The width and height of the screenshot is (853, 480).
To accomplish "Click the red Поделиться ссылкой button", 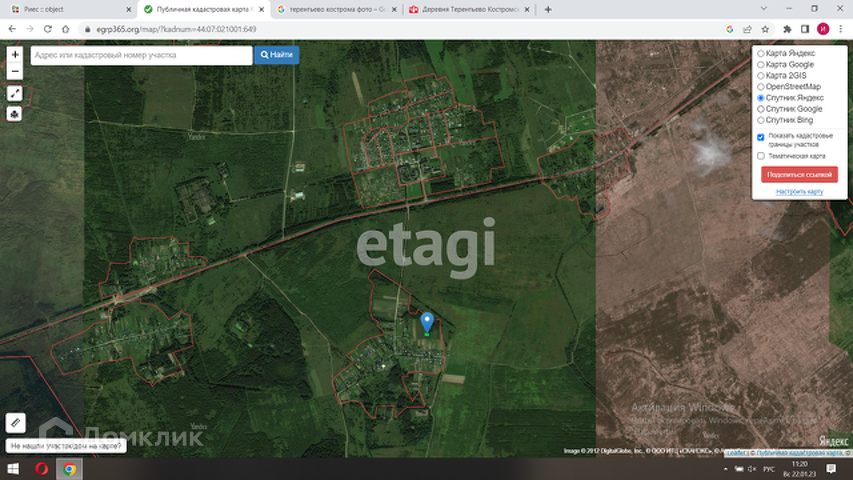I will [799, 175].
